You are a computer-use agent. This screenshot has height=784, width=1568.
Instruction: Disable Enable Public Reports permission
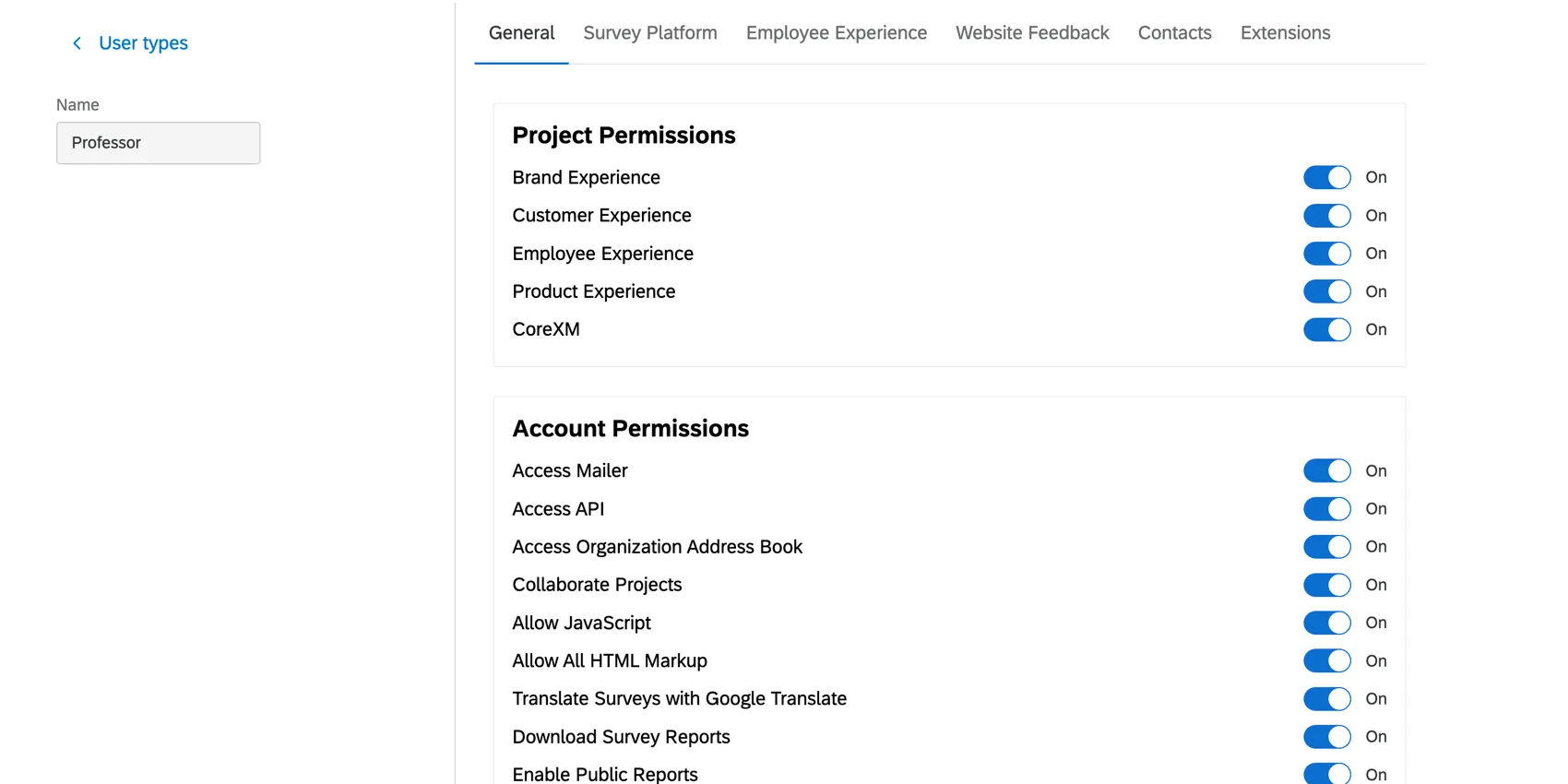[1326, 774]
